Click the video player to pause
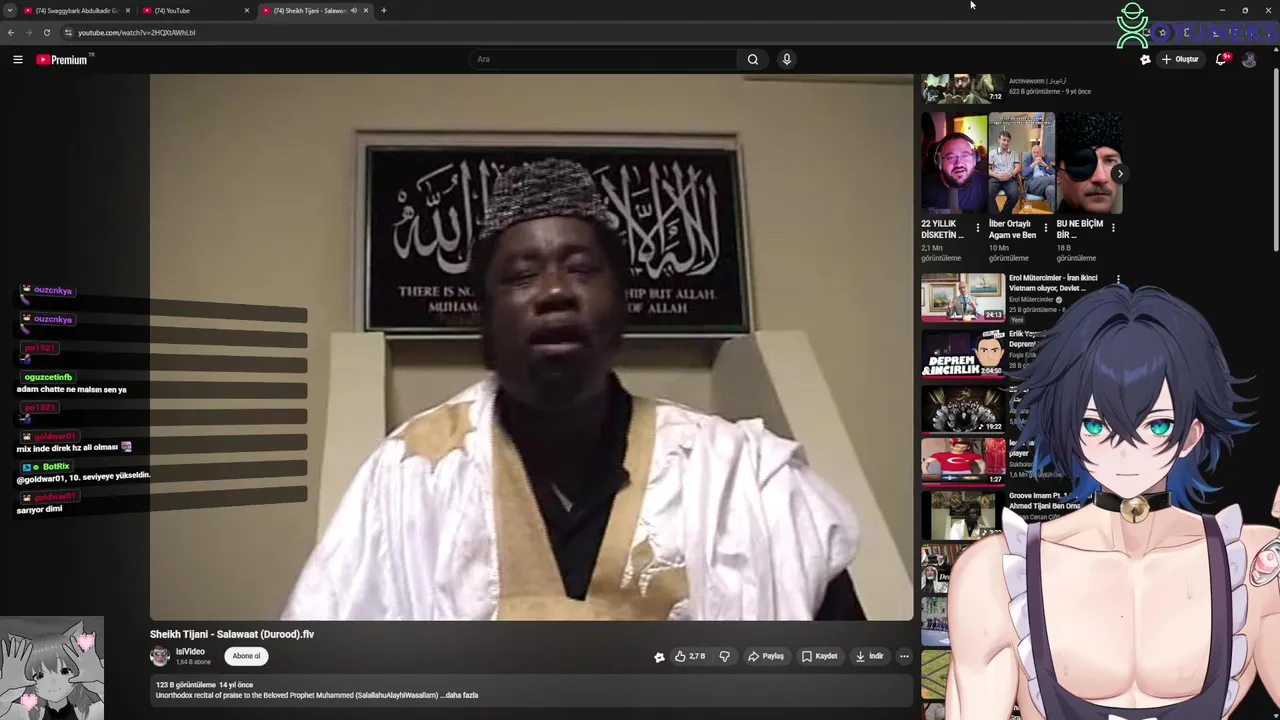1280x720 pixels. click(x=531, y=347)
